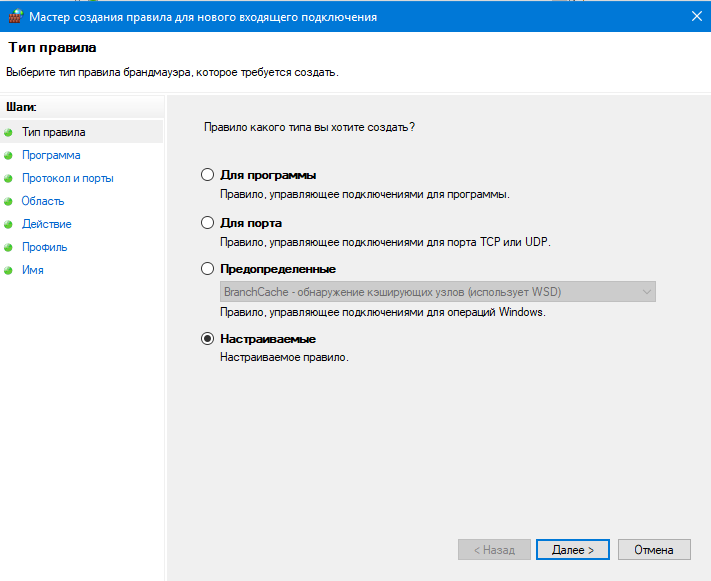Viewport: 711px width, 581px height.
Task: Click the green bullet next to Профиль
Action: tap(9, 247)
